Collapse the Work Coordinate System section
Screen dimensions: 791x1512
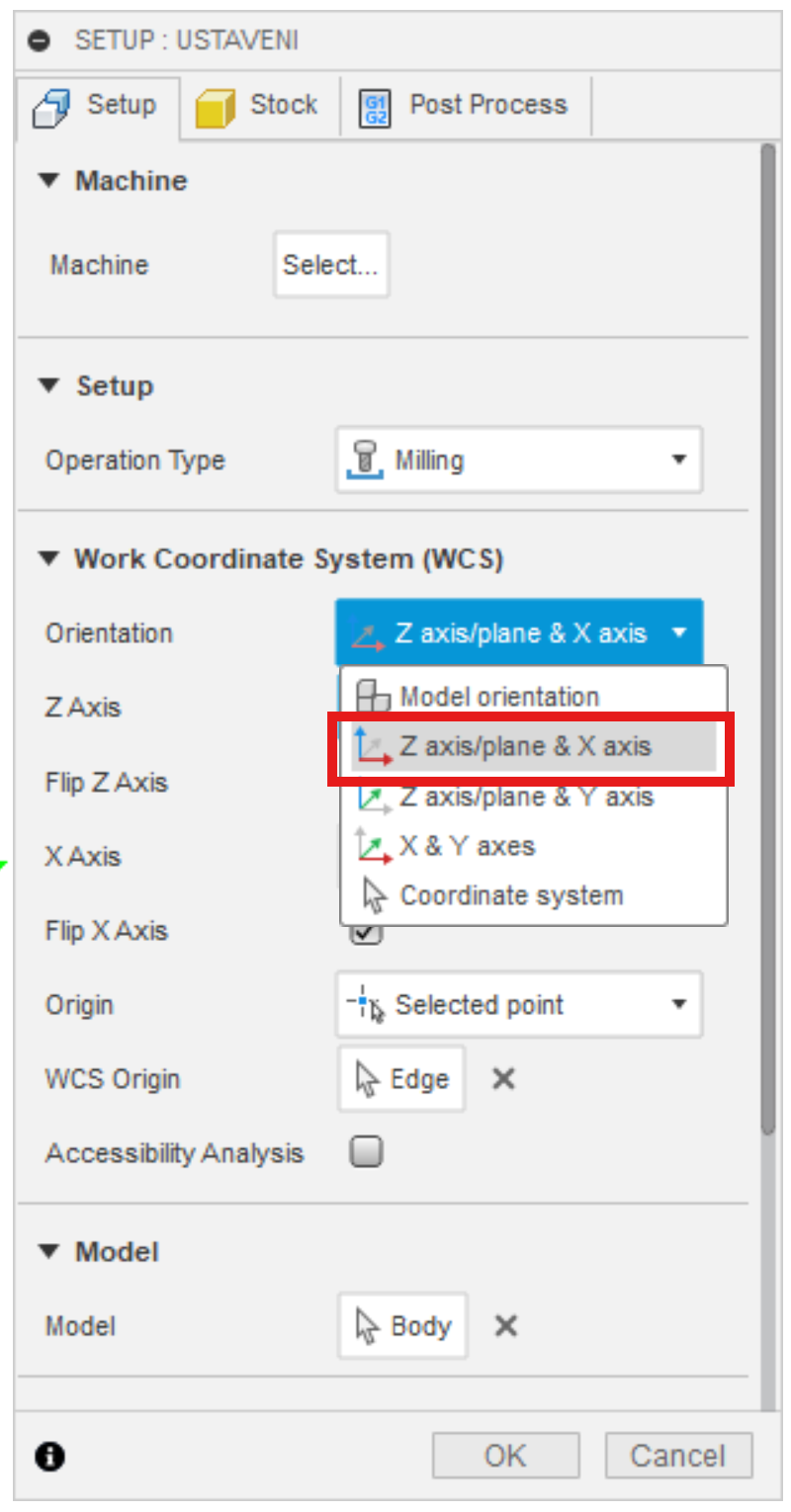click(48, 559)
